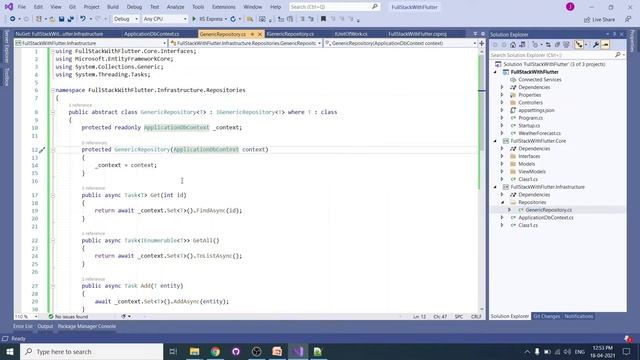Click the Search (Ctrl+Q) box
This screenshot has height=360, width=640.
click(334, 7)
